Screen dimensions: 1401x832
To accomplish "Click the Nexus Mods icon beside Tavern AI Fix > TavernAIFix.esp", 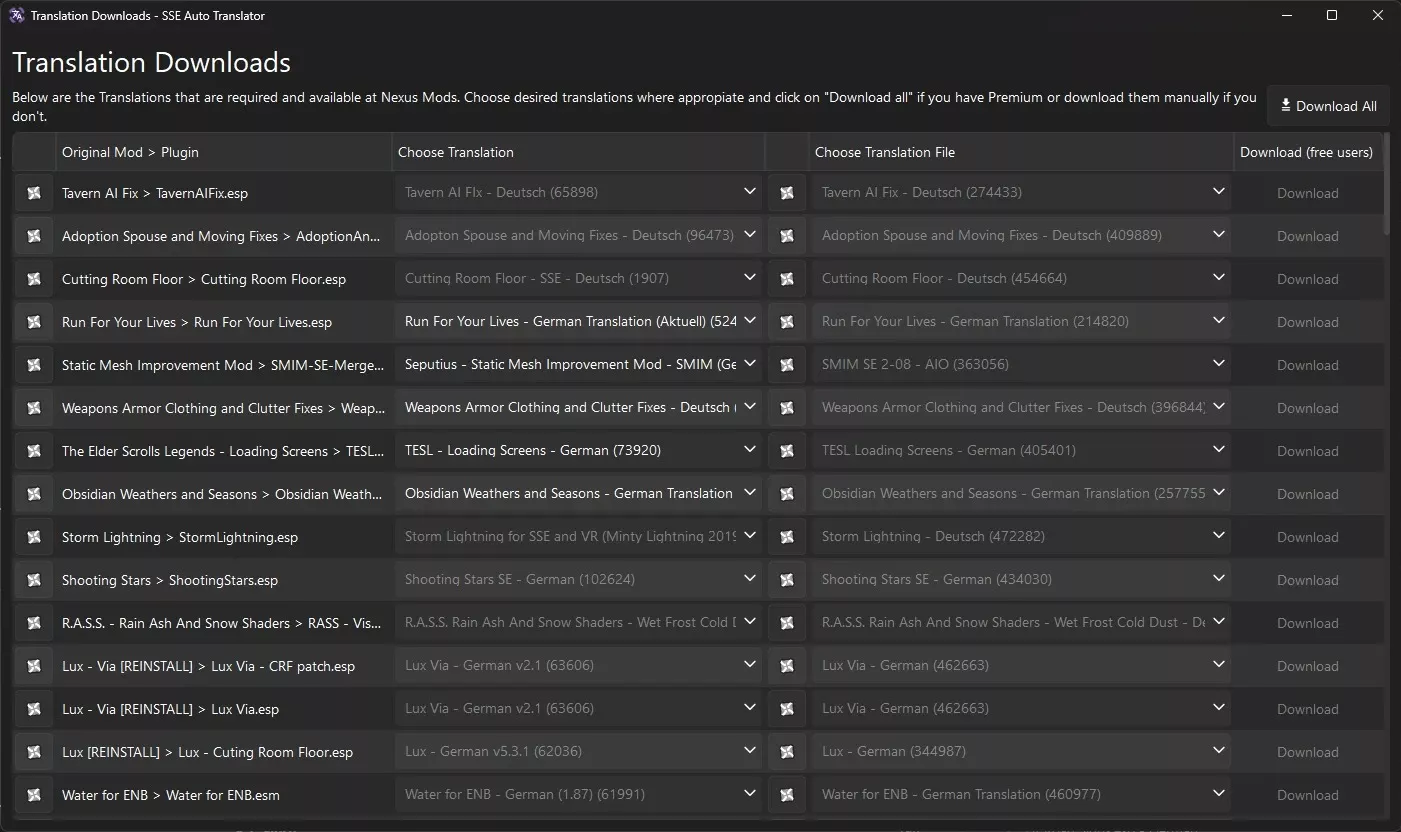I will pos(34,193).
